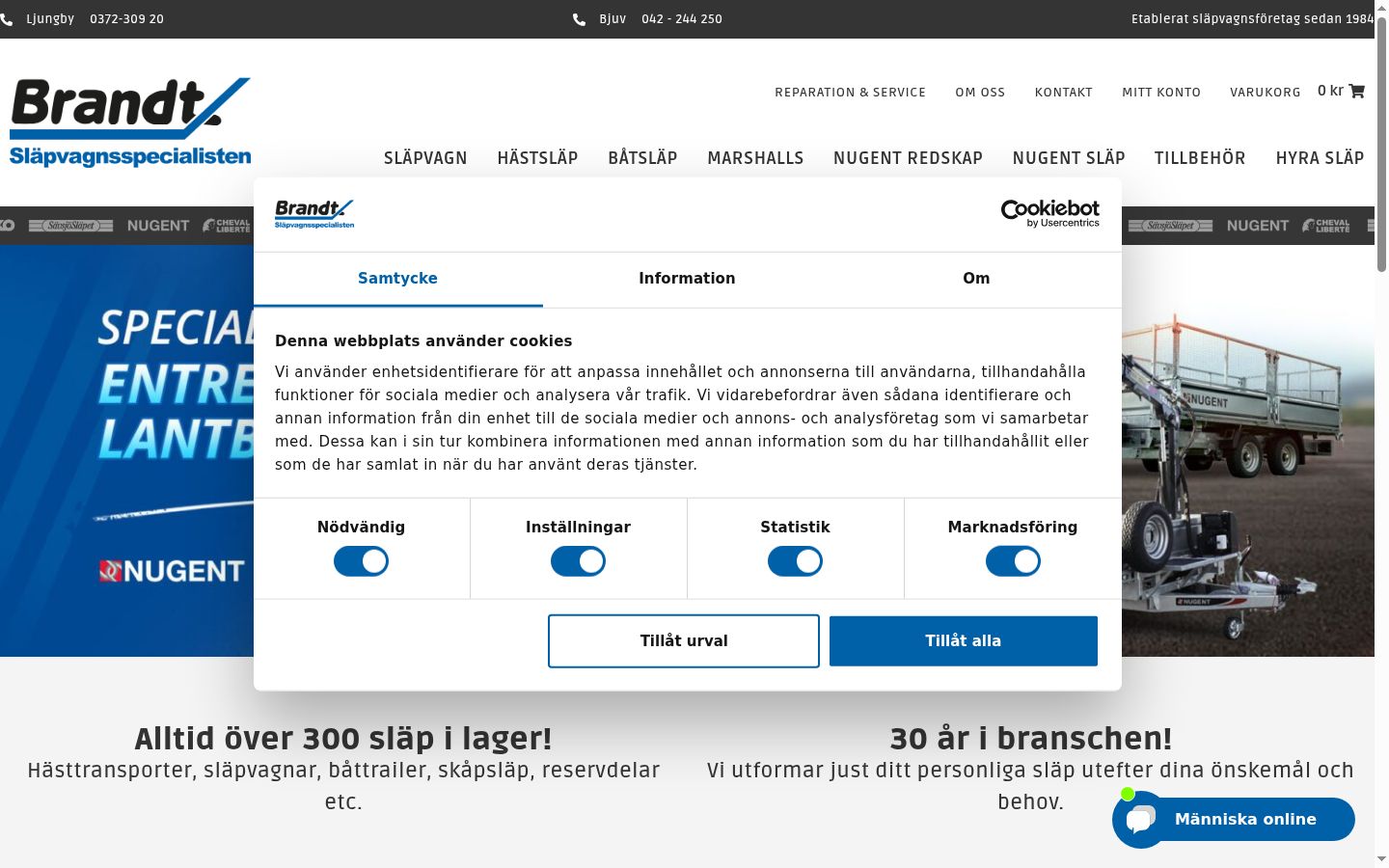
Task: Toggle the Inställningar cookie switch
Action: coord(578,561)
